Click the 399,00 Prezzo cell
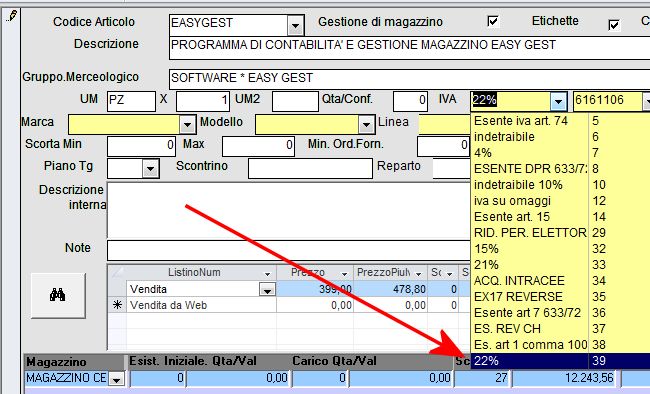 tap(315, 289)
